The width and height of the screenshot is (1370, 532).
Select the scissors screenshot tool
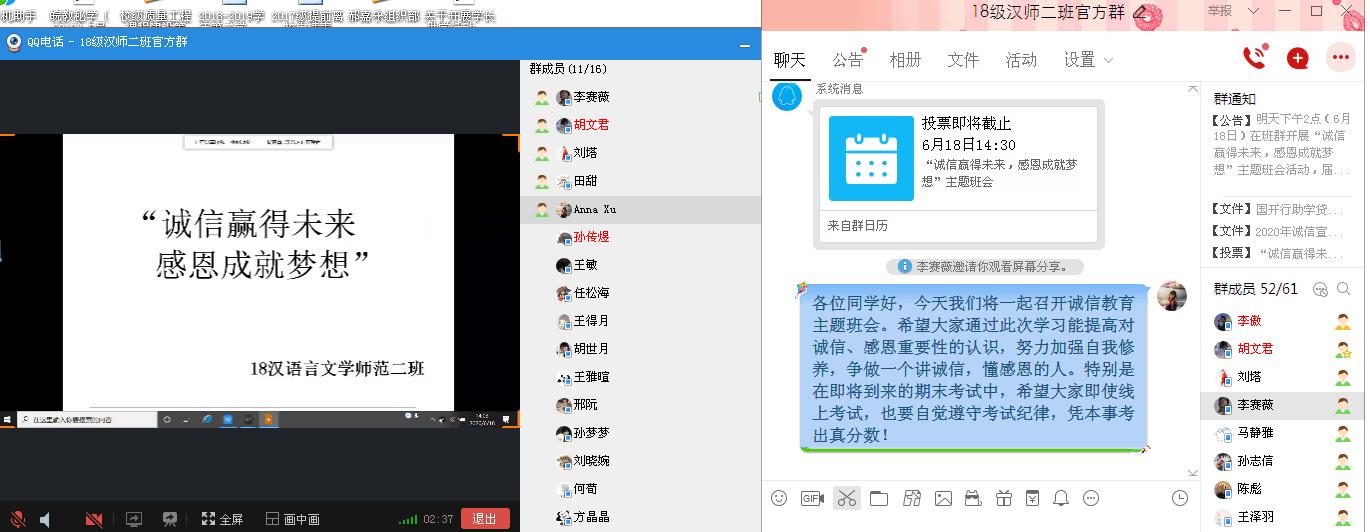(x=847, y=498)
